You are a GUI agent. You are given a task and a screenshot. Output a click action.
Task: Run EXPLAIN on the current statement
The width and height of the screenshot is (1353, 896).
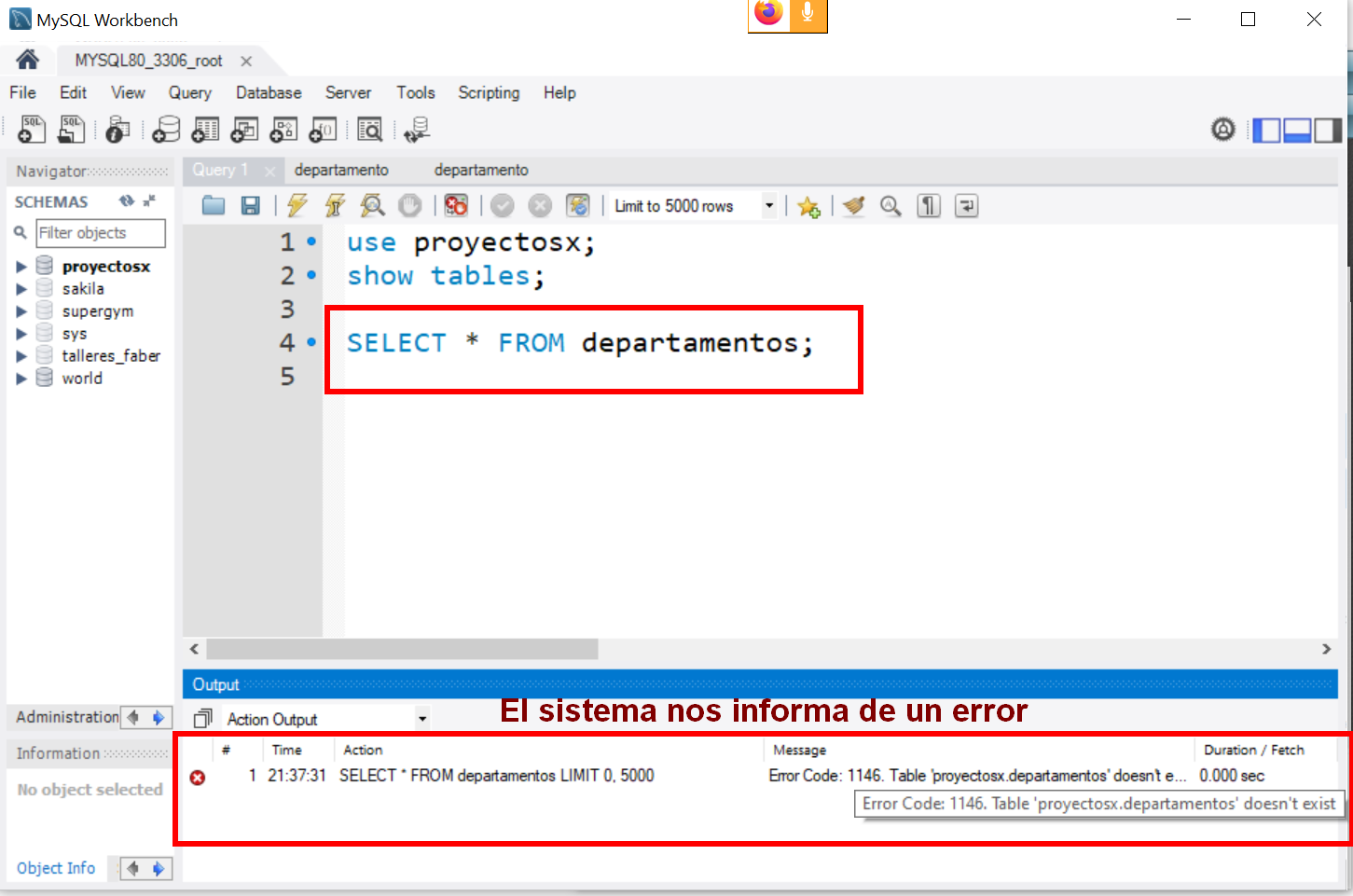pyautogui.click(x=372, y=206)
